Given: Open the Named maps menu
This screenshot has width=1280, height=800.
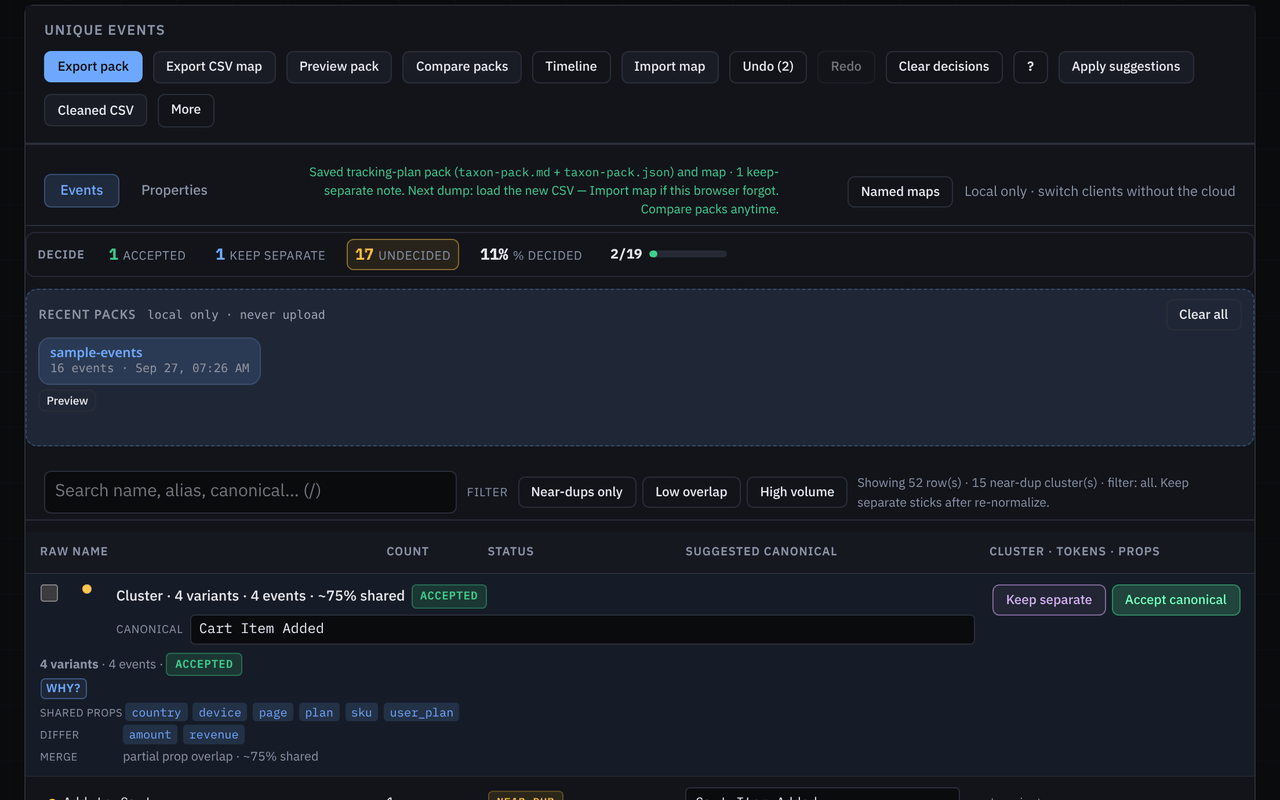Looking at the screenshot, I should [900, 192].
